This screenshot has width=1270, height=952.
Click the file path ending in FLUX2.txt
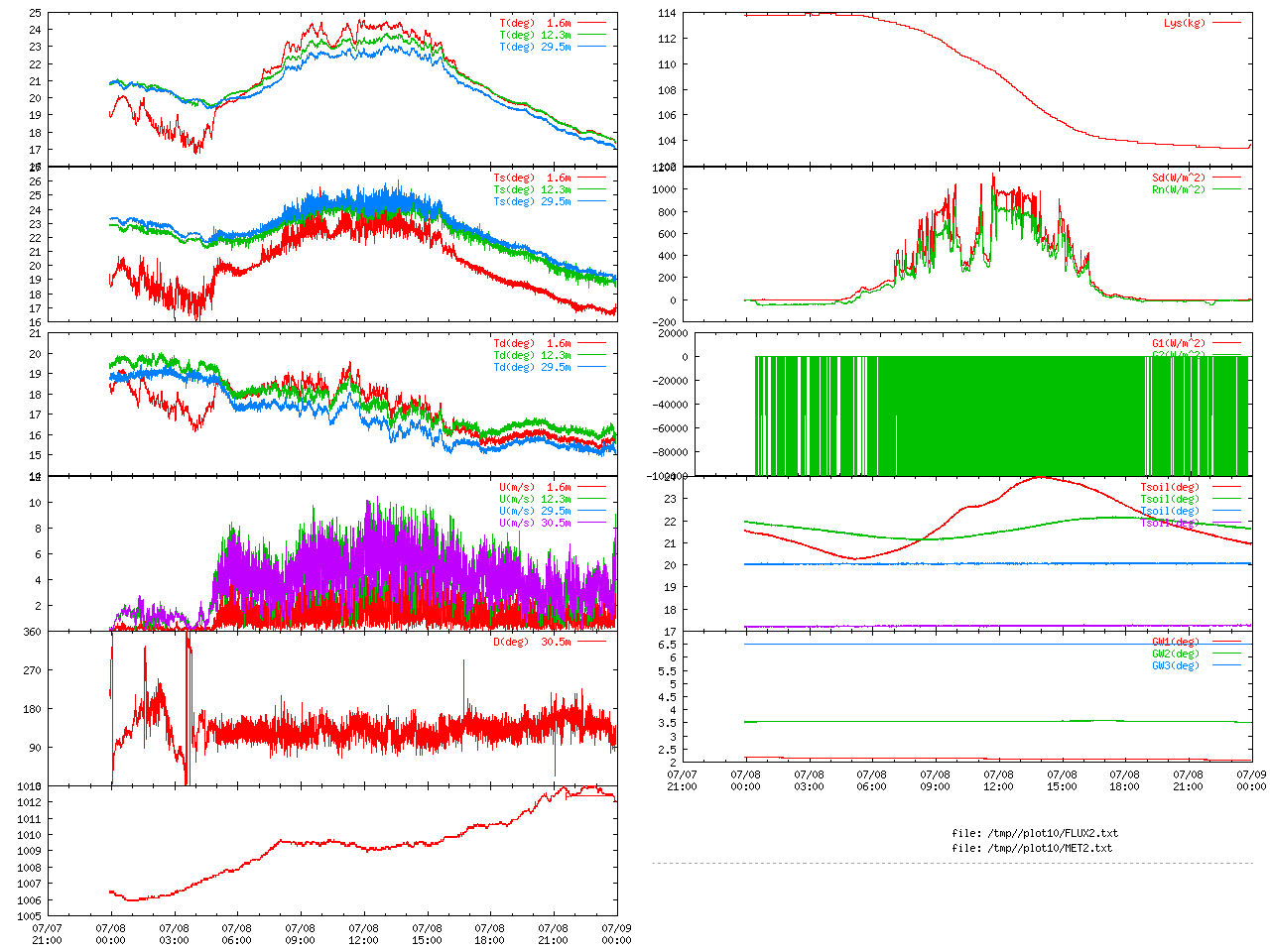coord(1035,833)
